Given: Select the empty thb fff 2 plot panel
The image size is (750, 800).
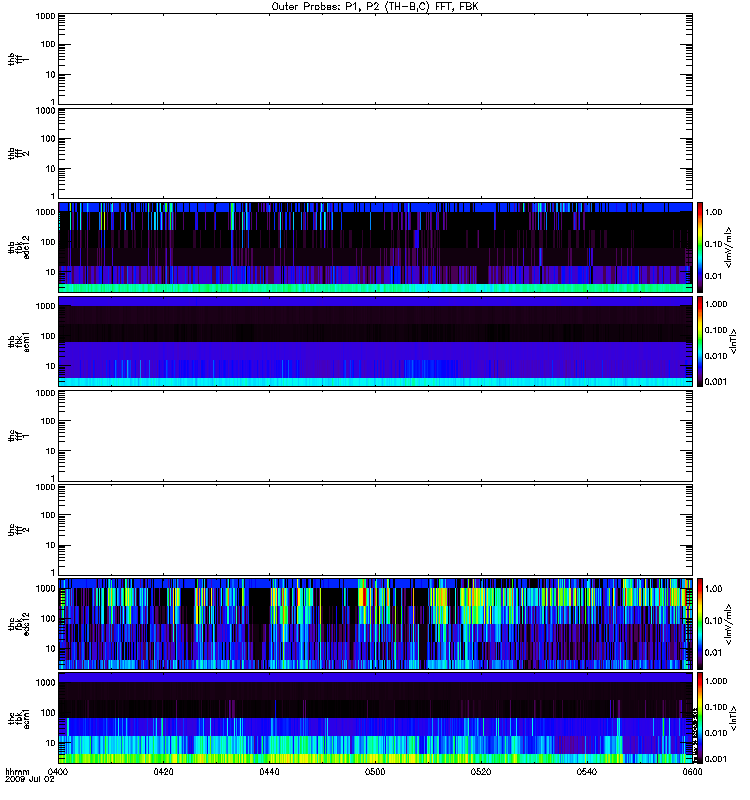Looking at the screenshot, I should [x=375, y=153].
